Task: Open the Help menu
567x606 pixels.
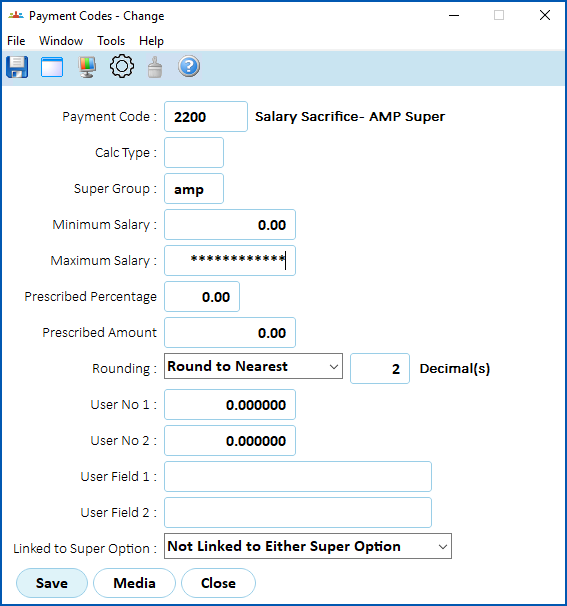Action: pyautogui.click(x=152, y=41)
